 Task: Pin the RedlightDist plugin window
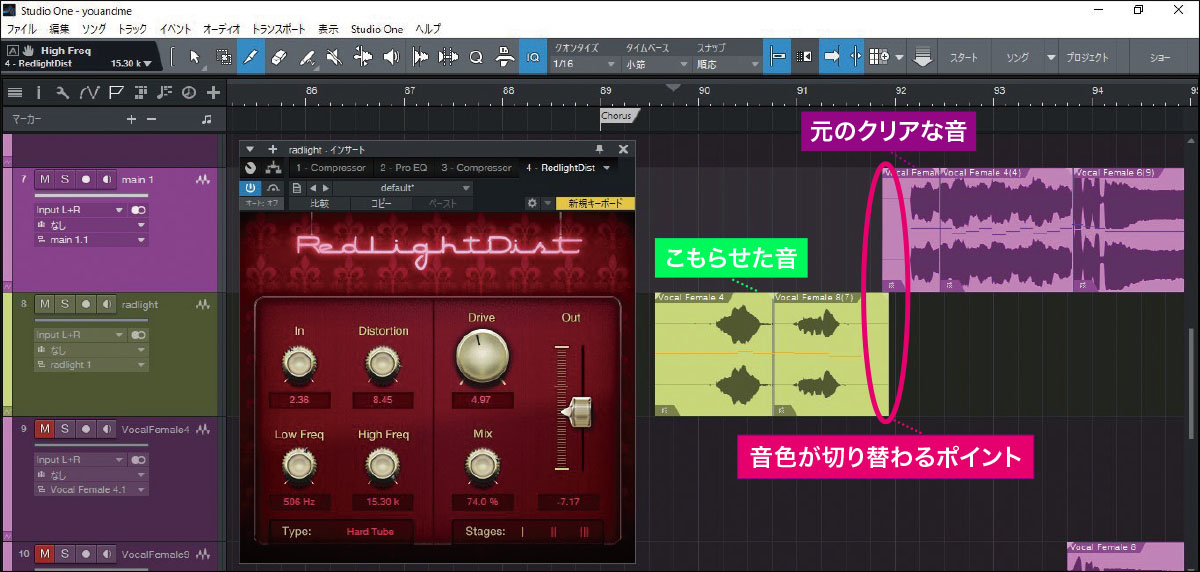600,149
